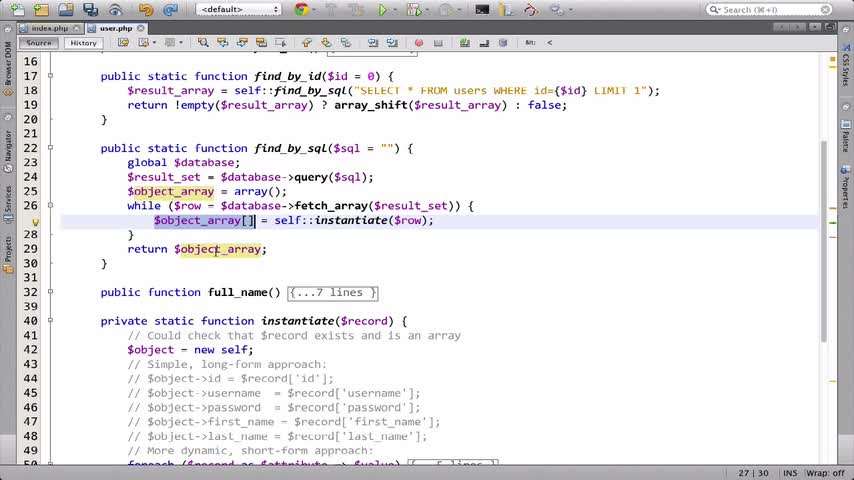Toggle highlight search in editor toolbar
Viewport: 854px width, 480px height.
click(261, 42)
